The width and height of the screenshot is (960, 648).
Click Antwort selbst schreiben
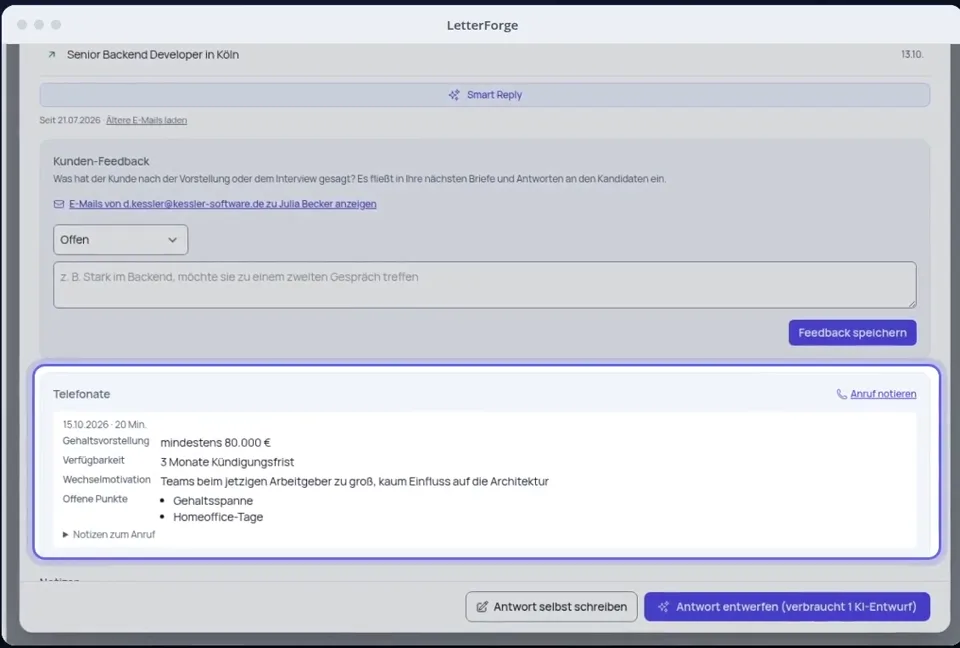(551, 606)
